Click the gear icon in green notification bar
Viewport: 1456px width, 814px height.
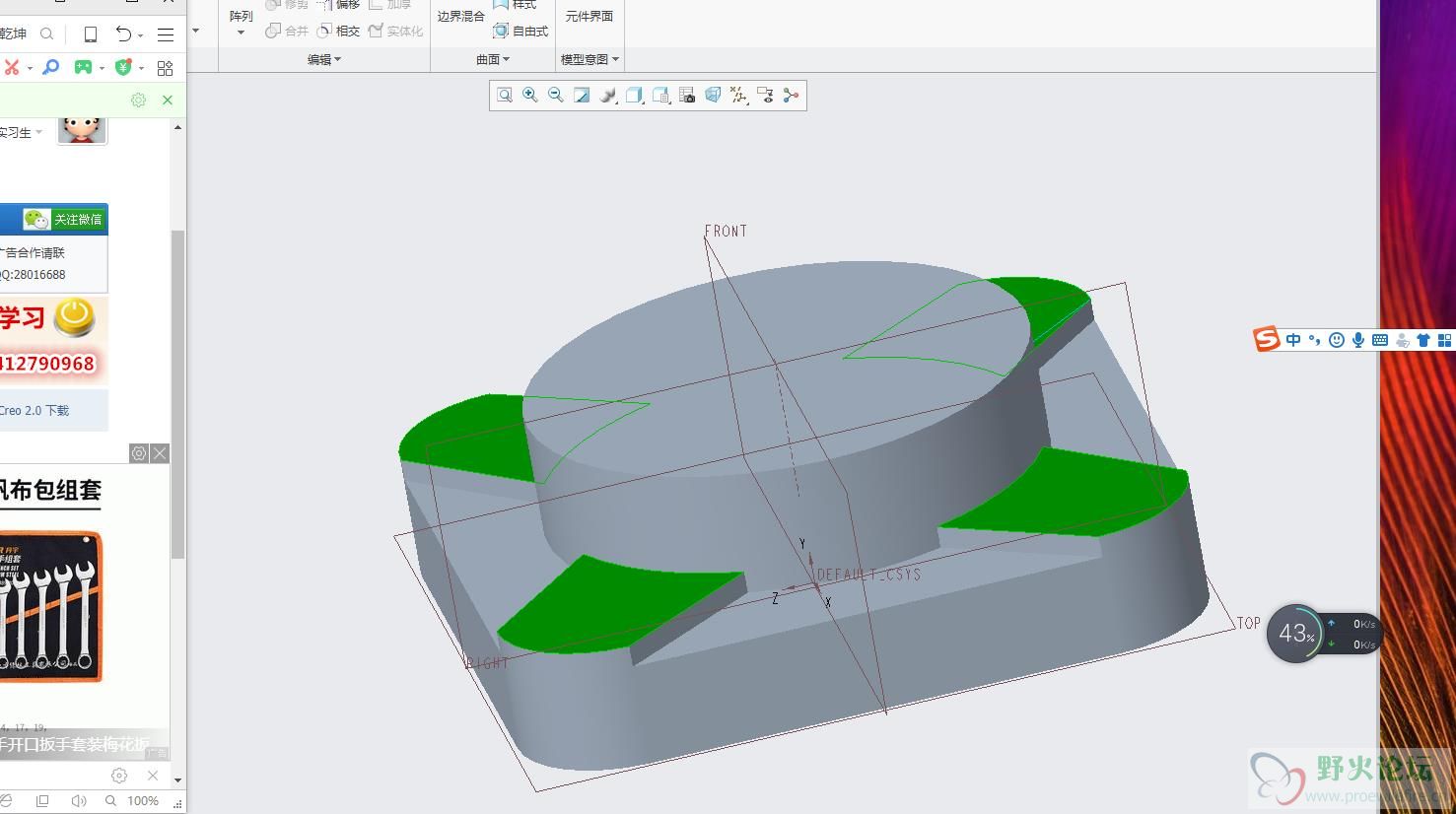tap(138, 101)
